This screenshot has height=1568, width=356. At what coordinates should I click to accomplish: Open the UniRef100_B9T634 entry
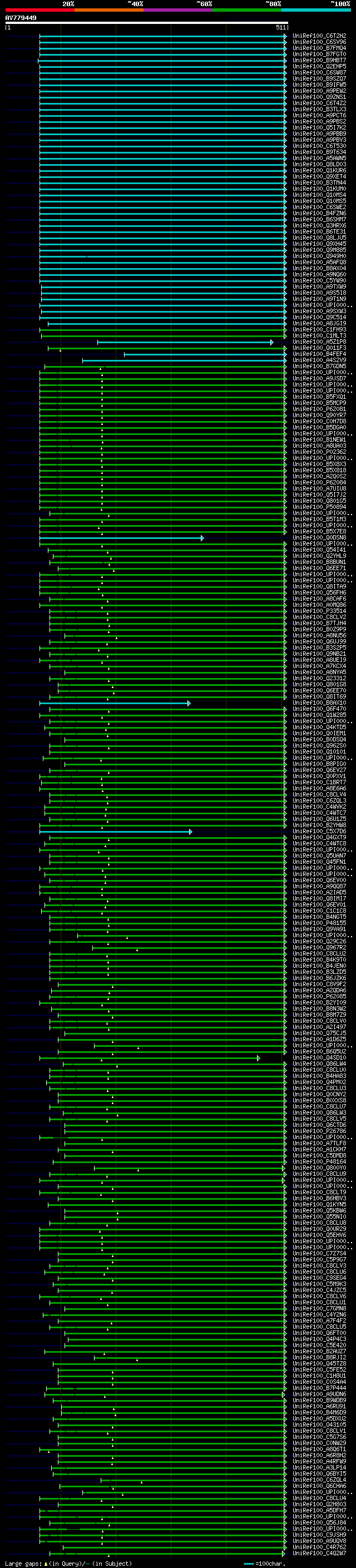[319, 152]
